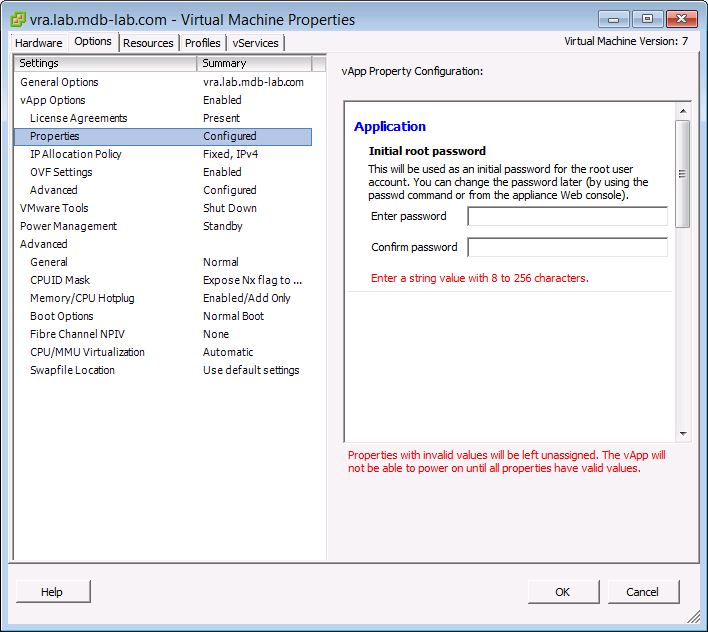Image resolution: width=708 pixels, height=632 pixels.
Task: Click the Cancel button
Action: coord(642,592)
